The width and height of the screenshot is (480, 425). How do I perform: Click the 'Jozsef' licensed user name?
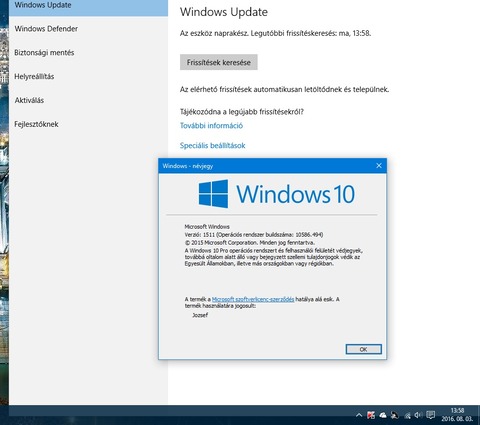[x=200, y=315]
